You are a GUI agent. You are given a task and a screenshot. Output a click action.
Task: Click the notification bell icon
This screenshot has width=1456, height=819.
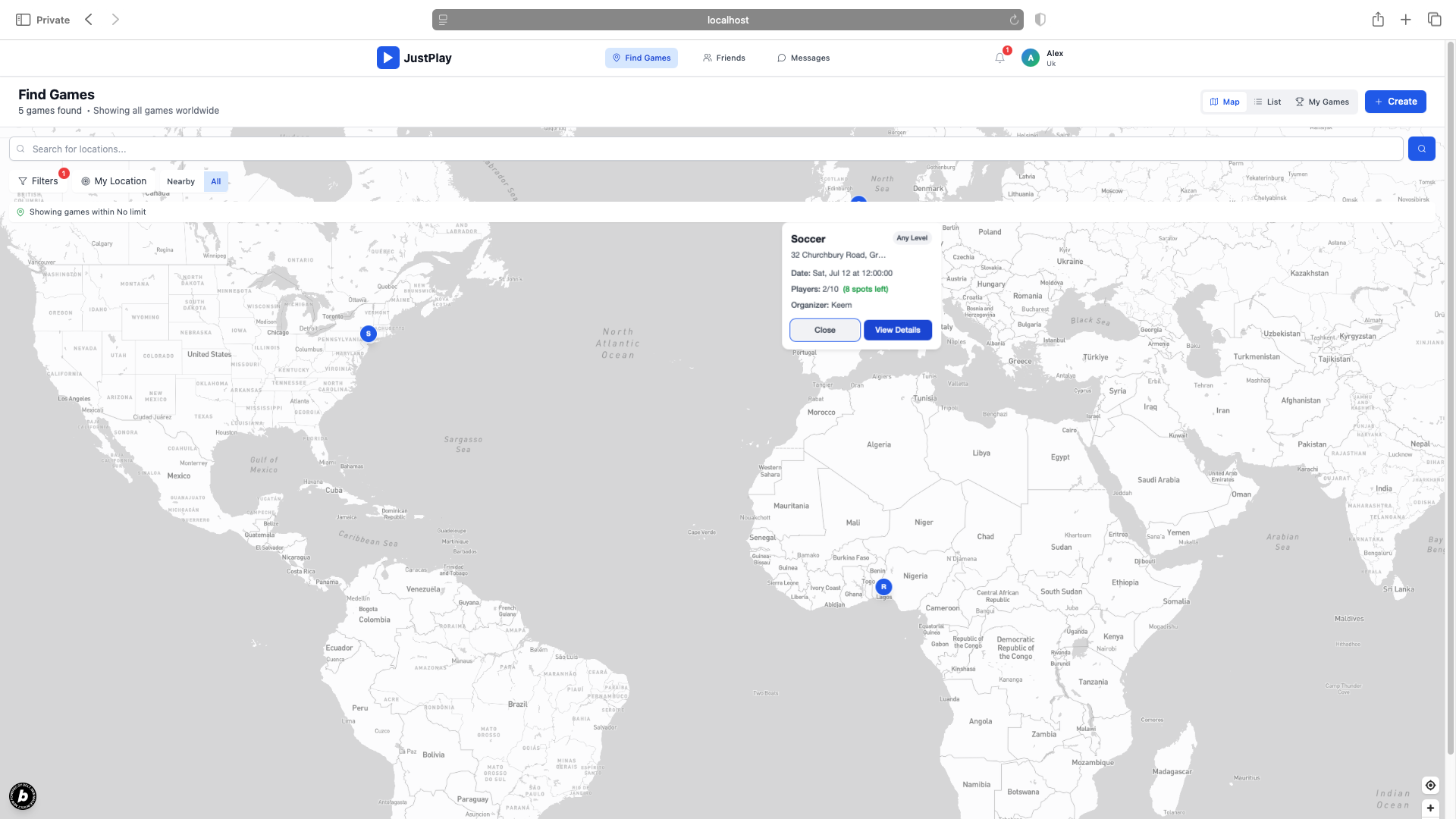pyautogui.click(x=999, y=58)
